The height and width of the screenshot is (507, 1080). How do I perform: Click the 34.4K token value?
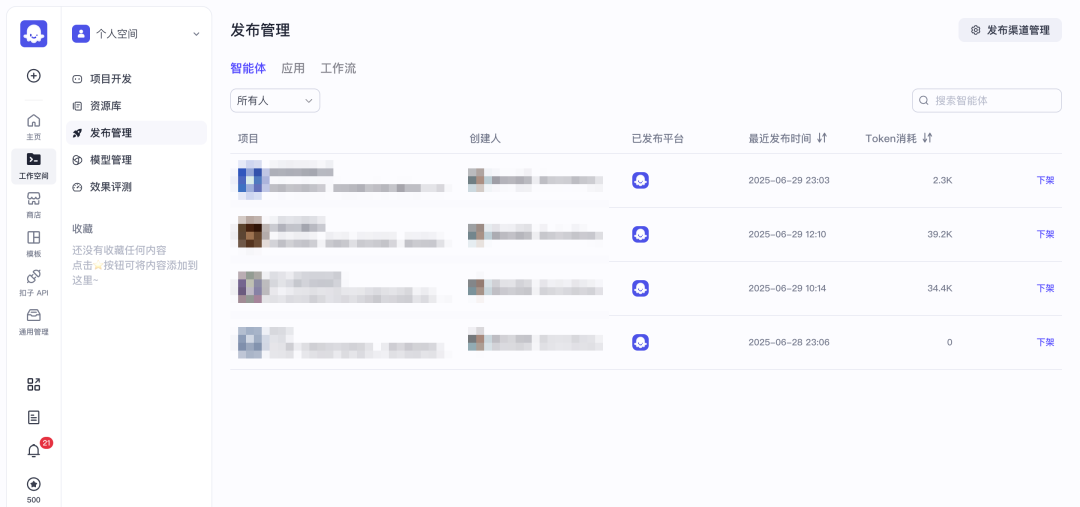point(939,288)
